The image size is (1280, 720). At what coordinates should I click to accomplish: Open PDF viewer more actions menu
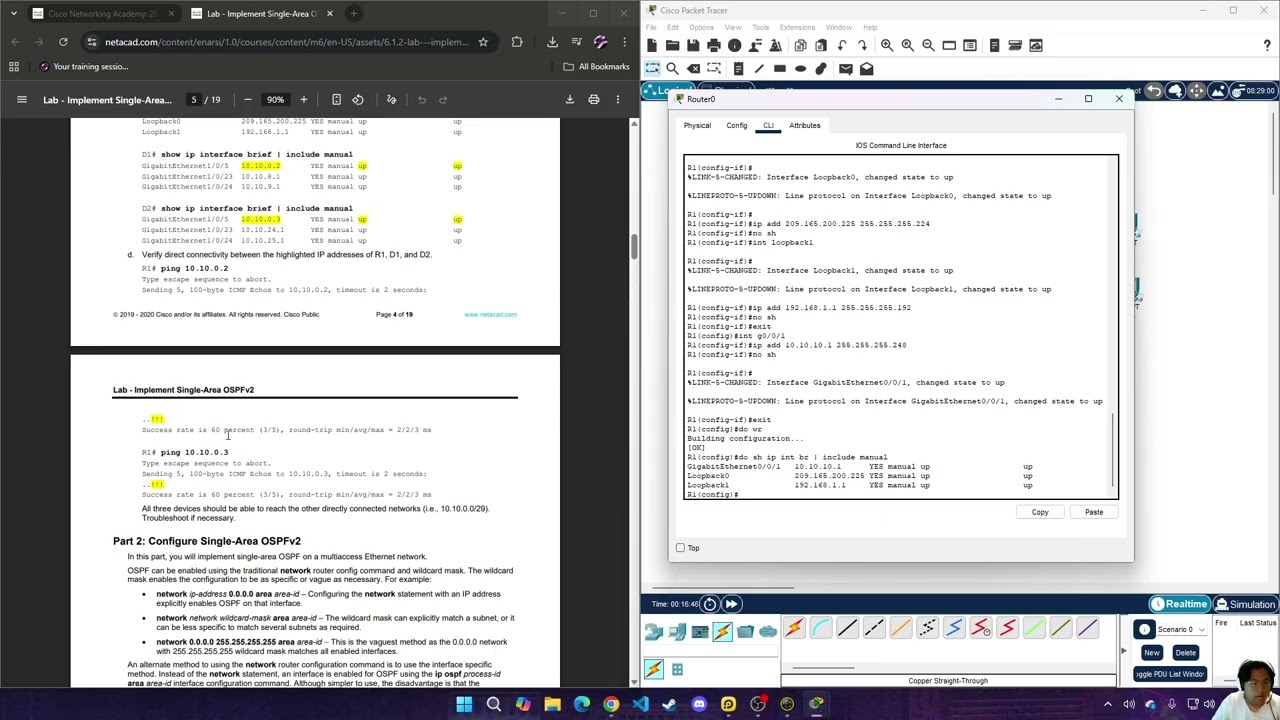[618, 99]
